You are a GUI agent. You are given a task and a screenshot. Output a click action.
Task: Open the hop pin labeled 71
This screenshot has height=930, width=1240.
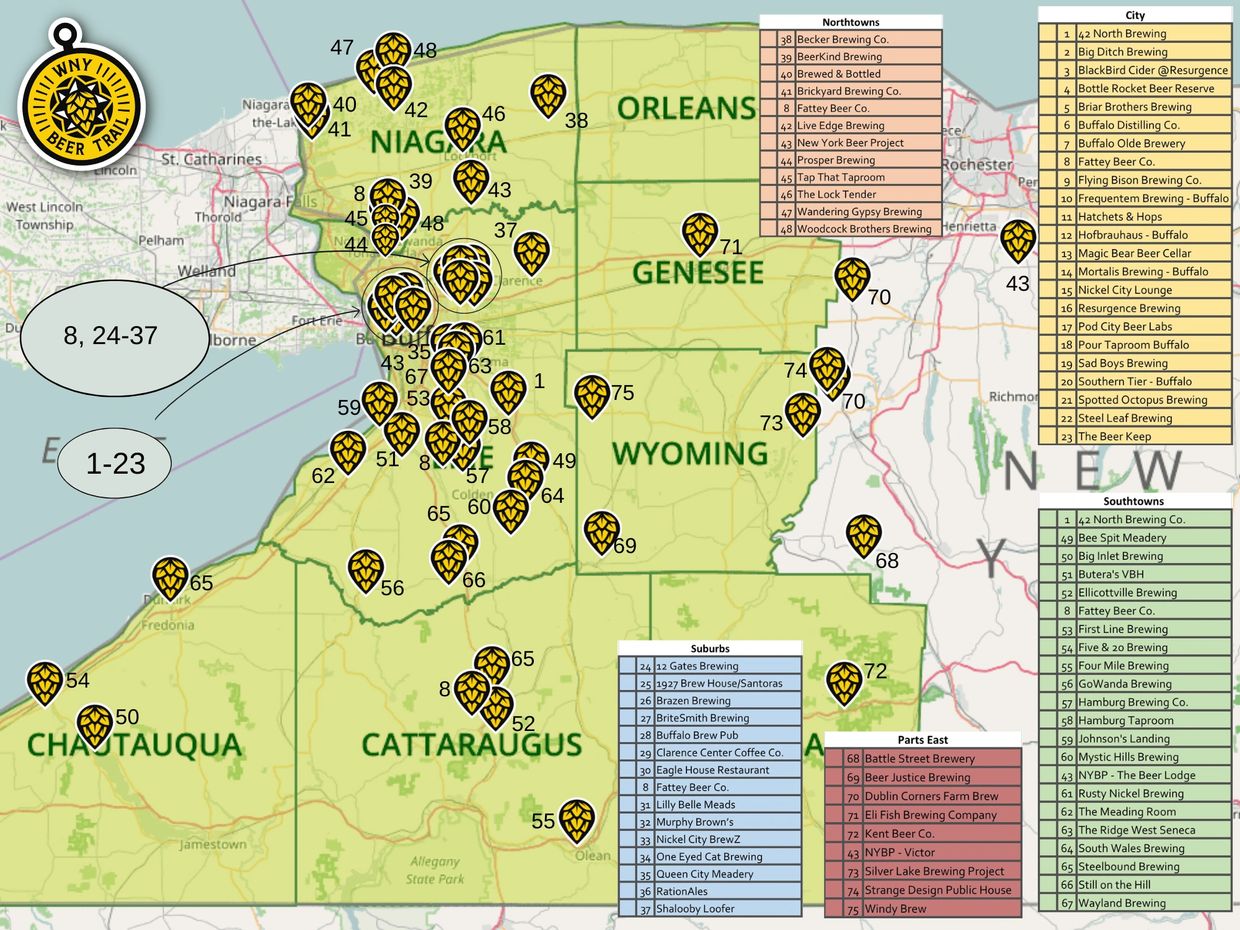click(700, 234)
